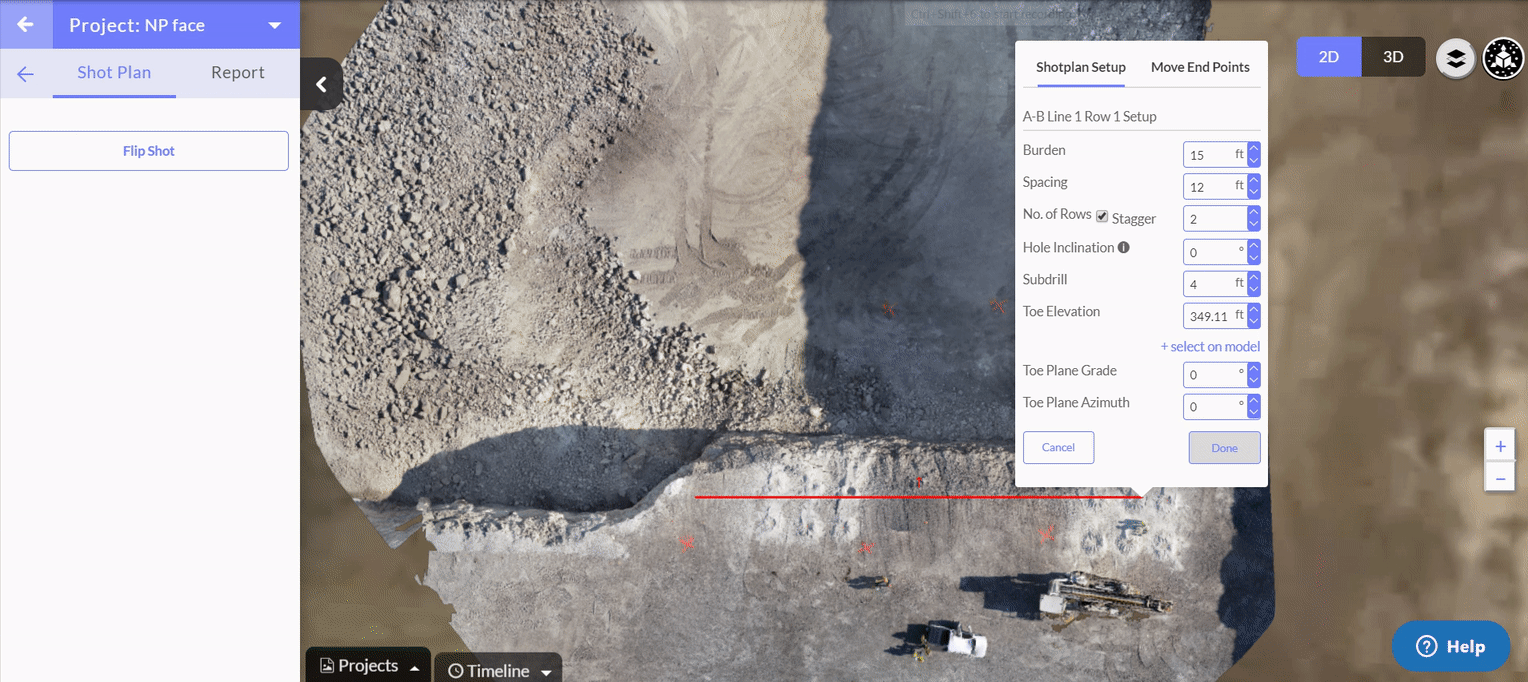Viewport: 1528px width, 682px height.
Task: Click the Flip Shot button
Action: [149, 151]
